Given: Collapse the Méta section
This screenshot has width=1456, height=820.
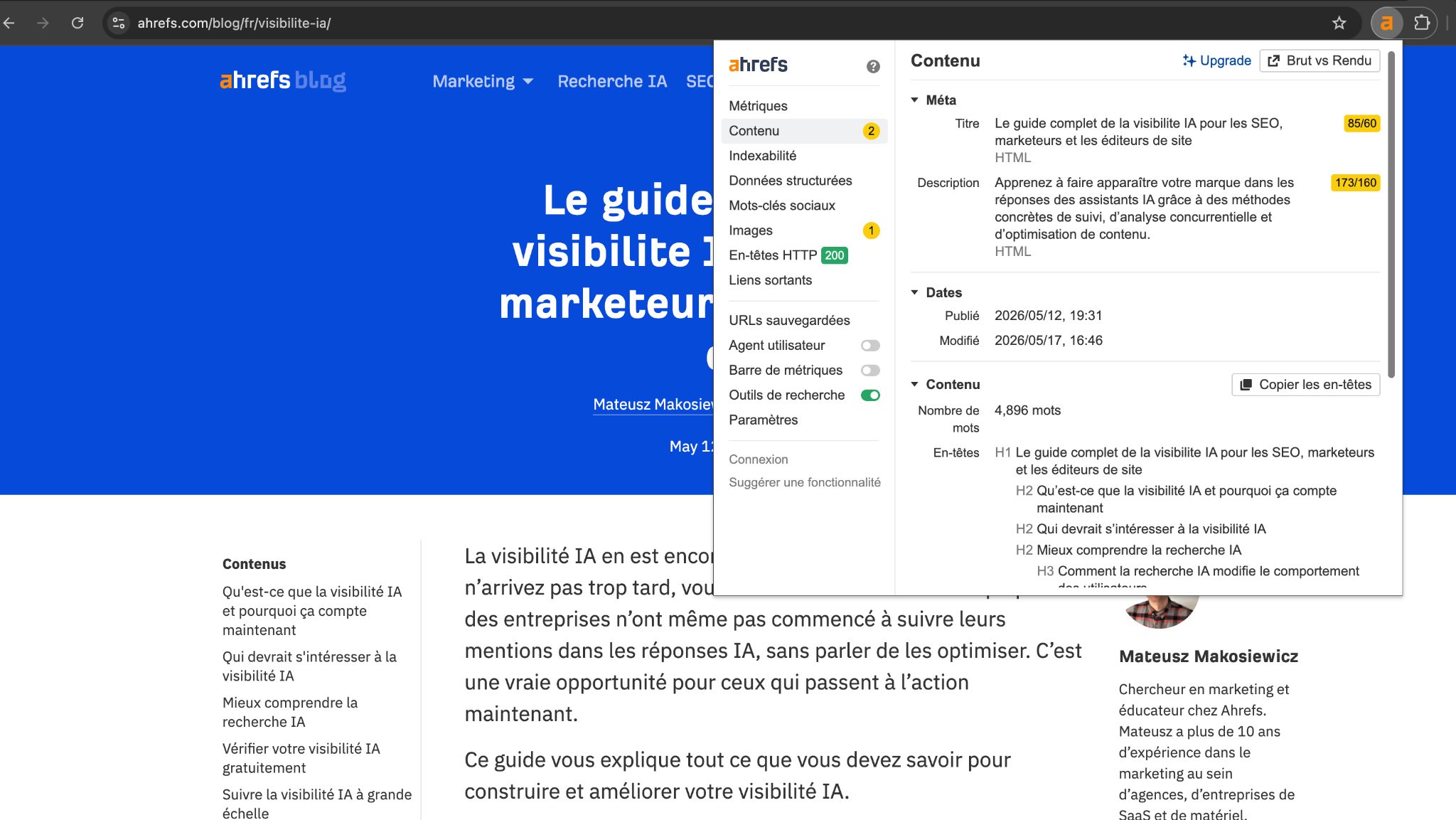Looking at the screenshot, I should tap(915, 100).
